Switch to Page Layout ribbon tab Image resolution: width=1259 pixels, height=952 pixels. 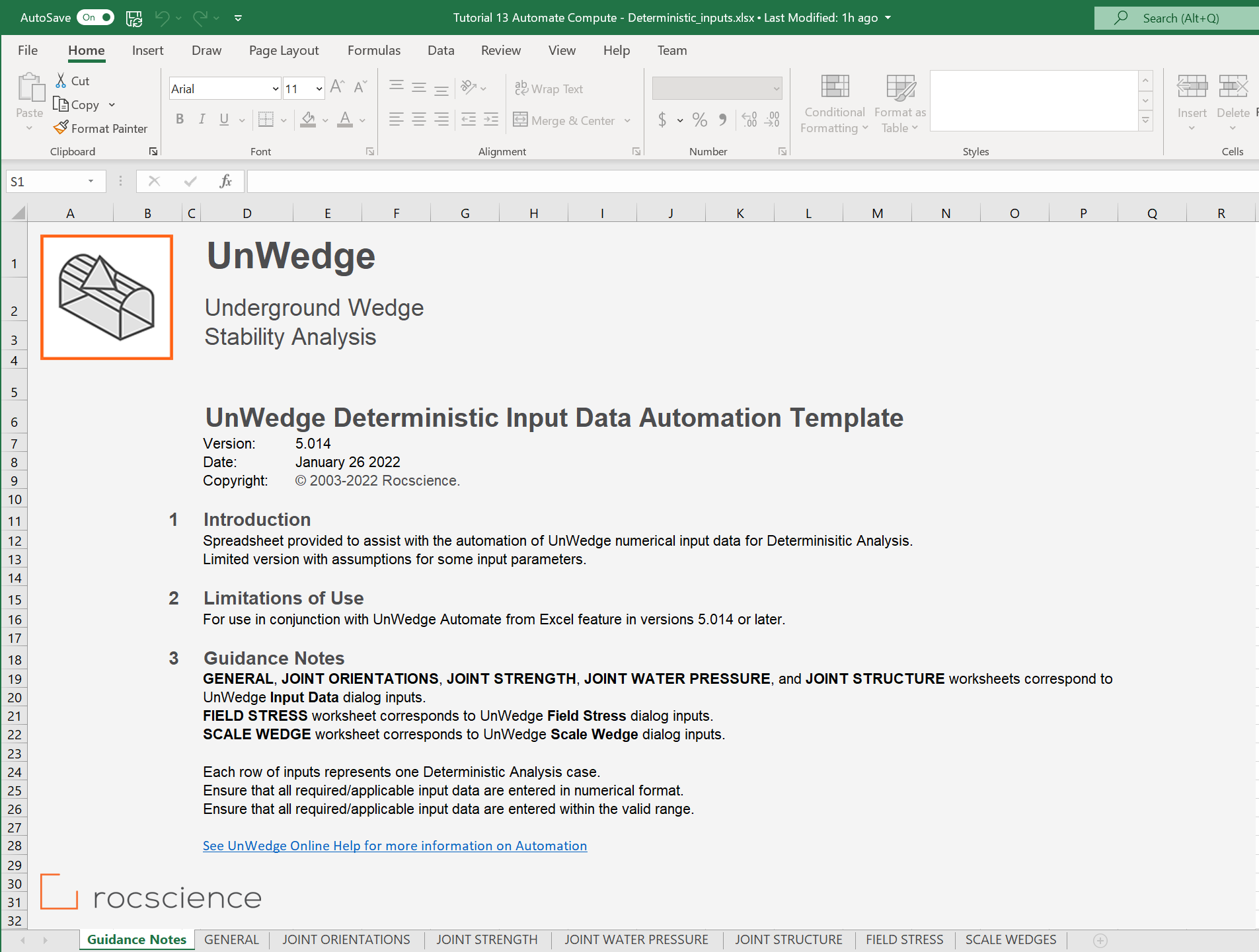tap(284, 50)
